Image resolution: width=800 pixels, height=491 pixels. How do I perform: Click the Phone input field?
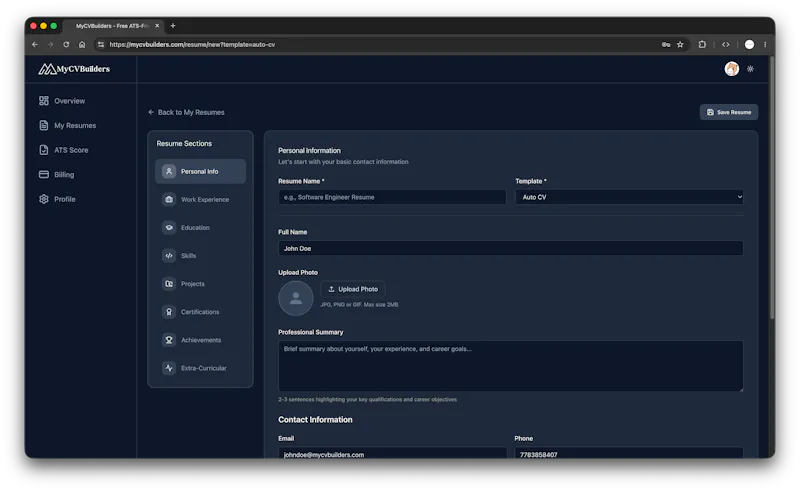tap(629, 453)
